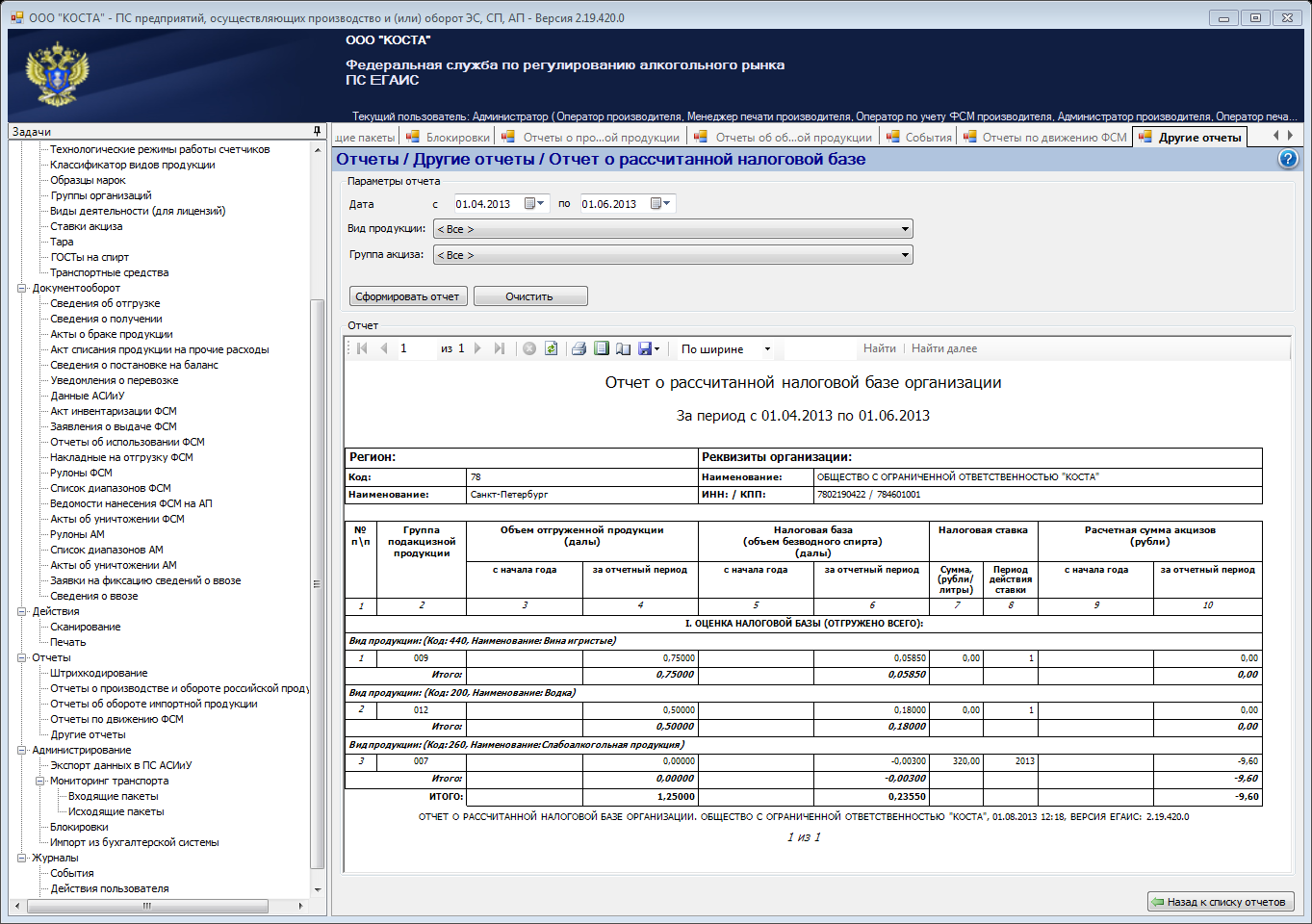
Task: Print the report using the printer icon
Action: [x=579, y=348]
